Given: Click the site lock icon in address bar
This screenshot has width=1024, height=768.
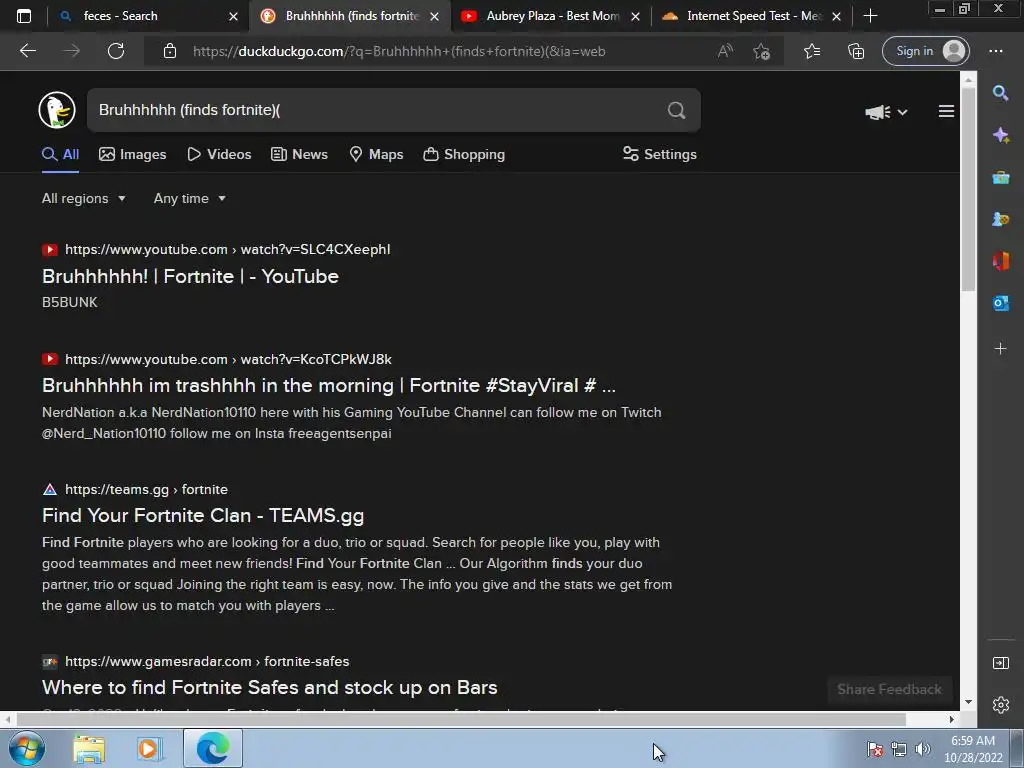Looking at the screenshot, I should click(x=170, y=51).
